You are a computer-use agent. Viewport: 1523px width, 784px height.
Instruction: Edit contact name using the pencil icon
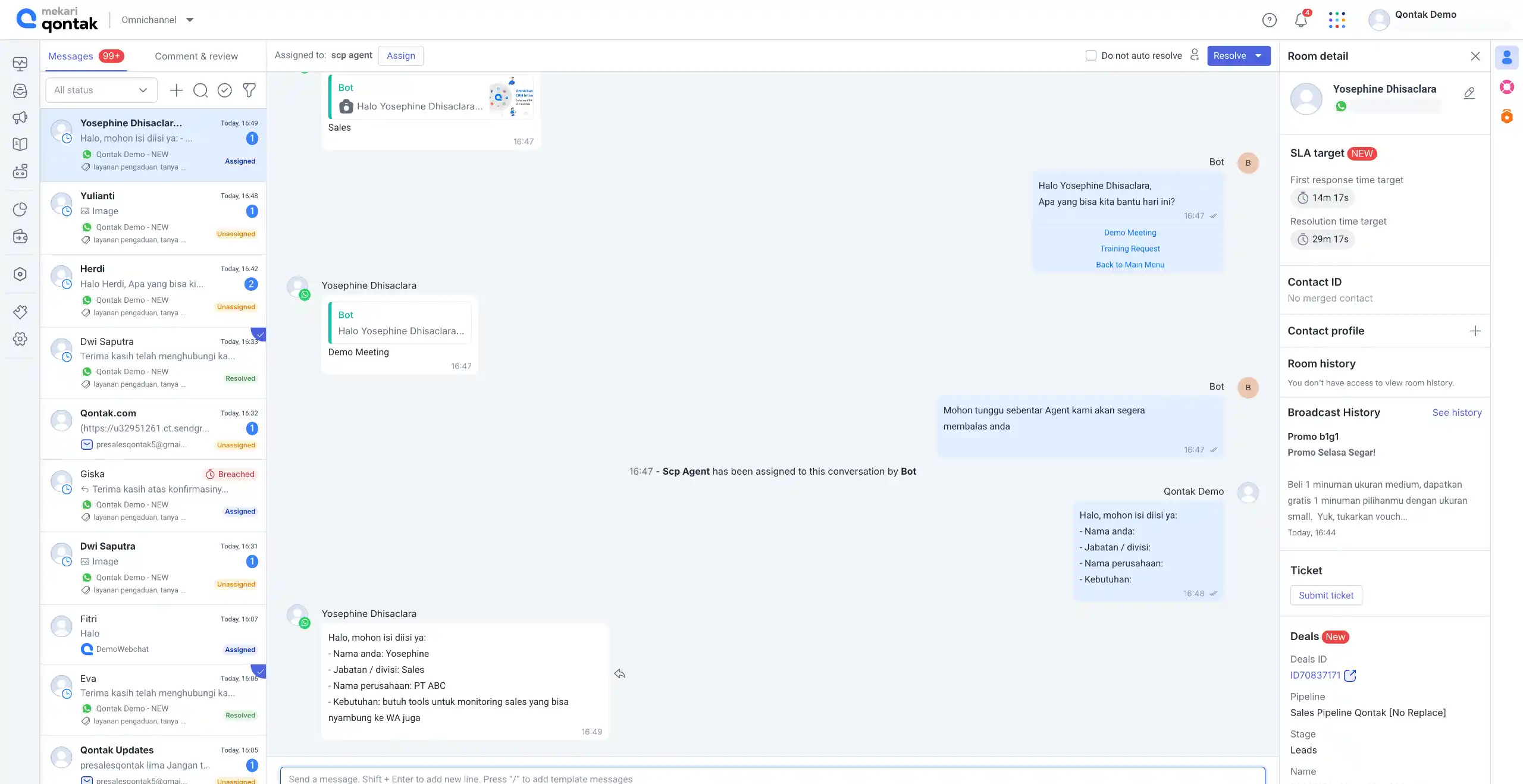coord(1469,93)
